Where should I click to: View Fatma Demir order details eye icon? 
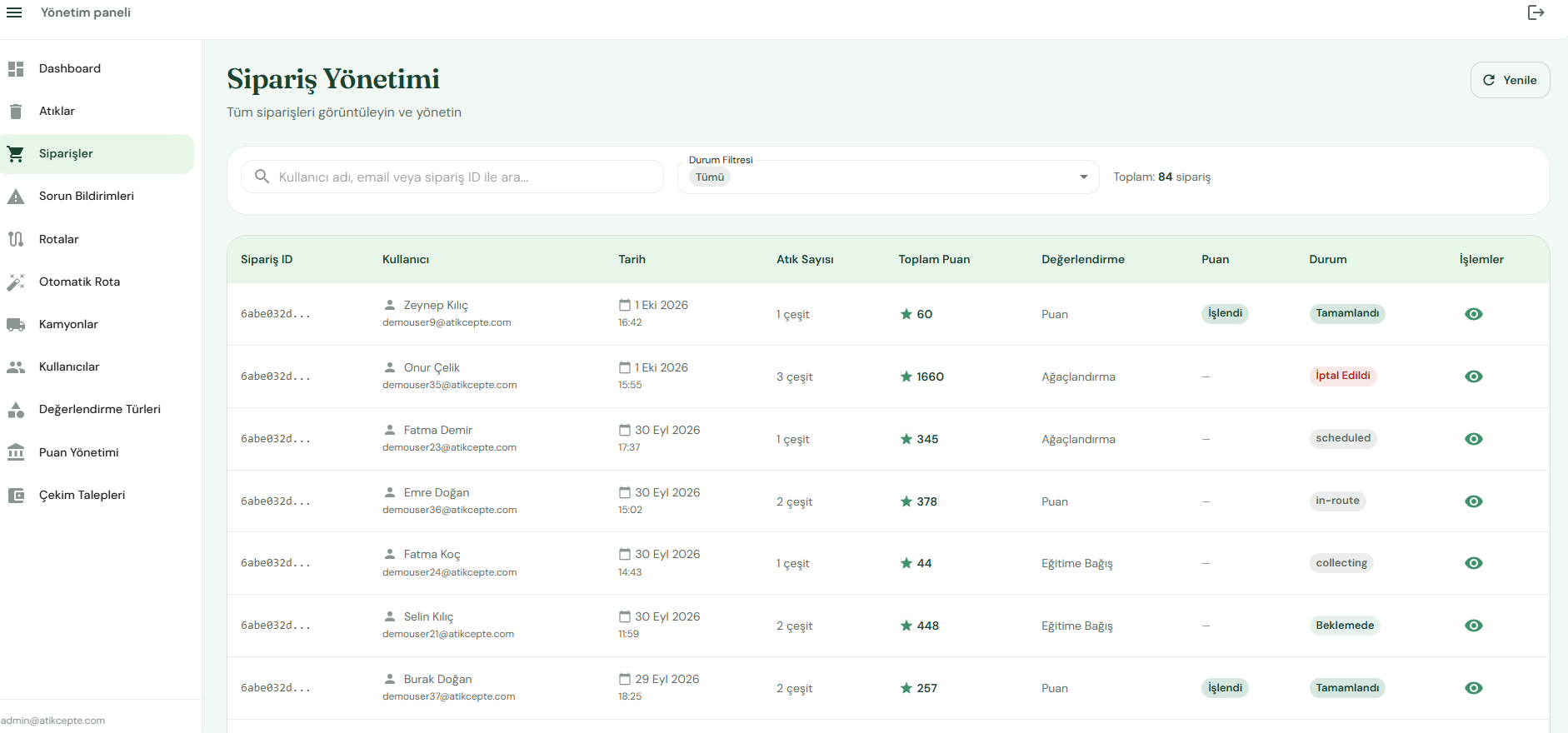pos(1474,439)
